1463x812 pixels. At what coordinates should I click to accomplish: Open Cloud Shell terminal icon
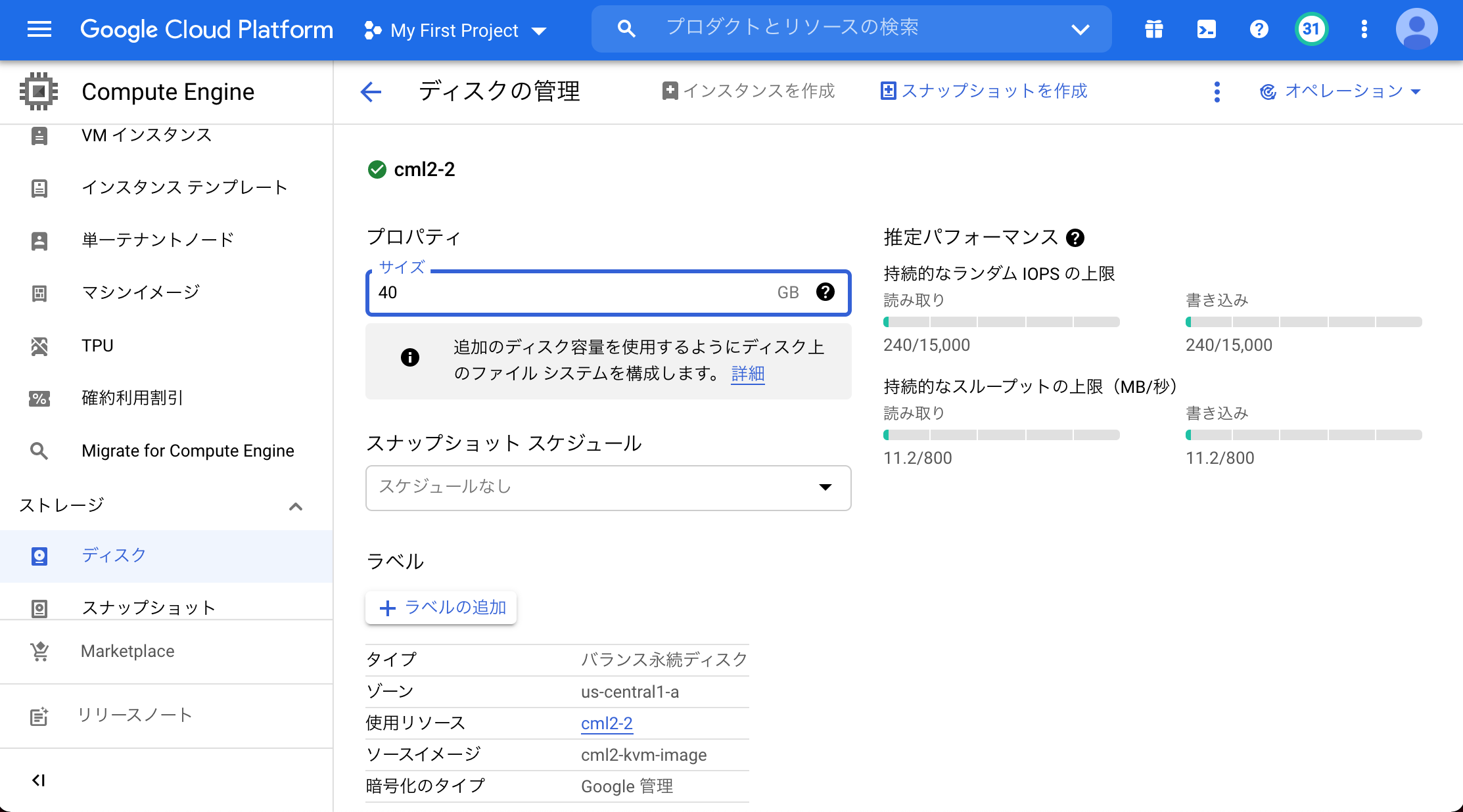1206,30
